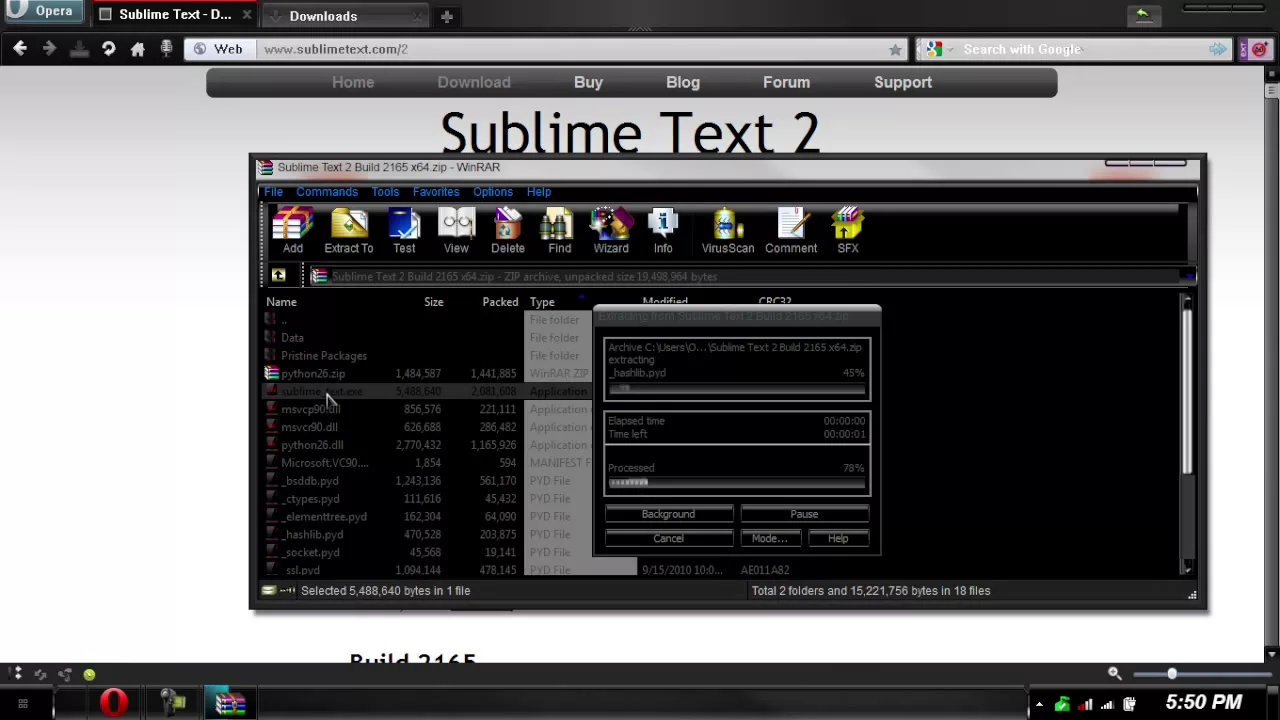This screenshot has width=1280, height=720.
Task: Cancel the extraction
Action: pos(668,539)
